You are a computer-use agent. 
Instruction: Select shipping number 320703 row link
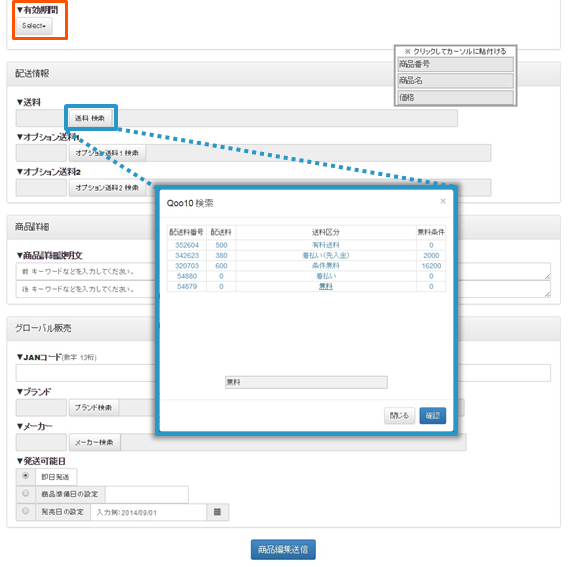[x=187, y=266]
